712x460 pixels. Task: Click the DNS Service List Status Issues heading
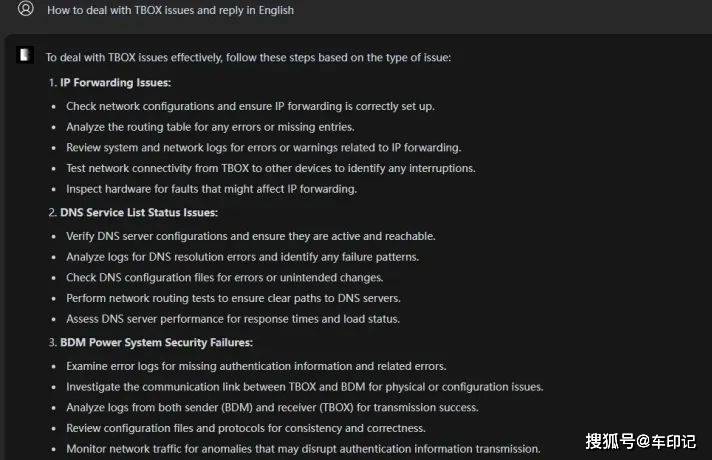(x=139, y=213)
